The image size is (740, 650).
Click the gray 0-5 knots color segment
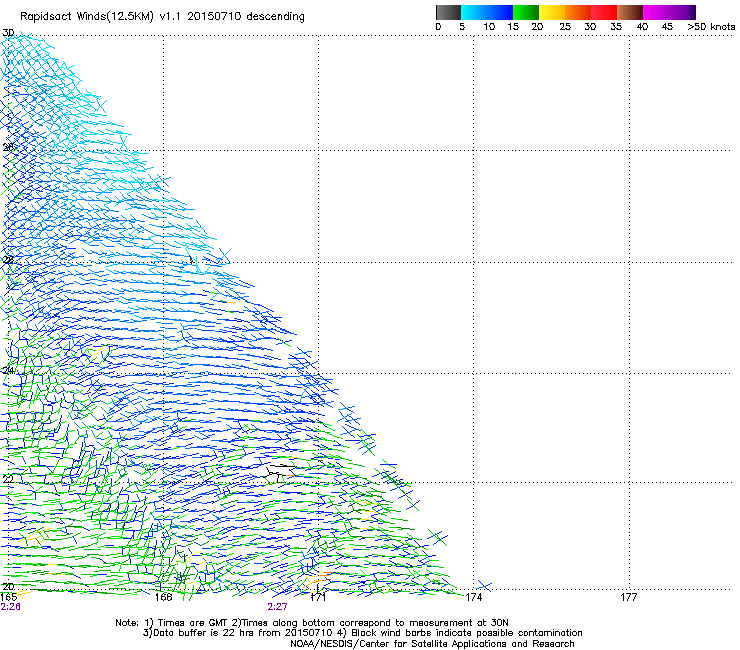point(448,12)
